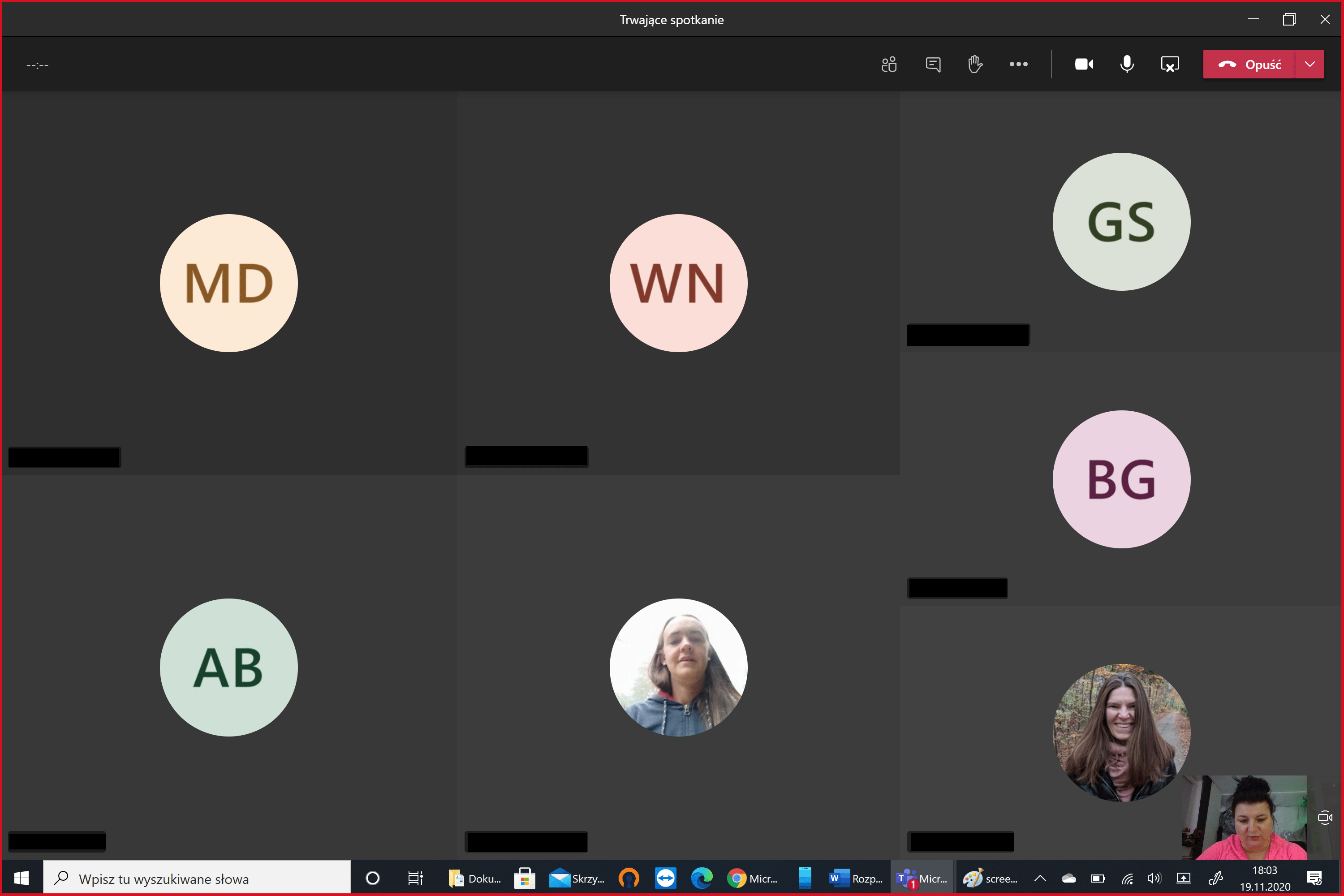Raise your hand in the meeting
The height and width of the screenshot is (896, 1344).
[975, 64]
